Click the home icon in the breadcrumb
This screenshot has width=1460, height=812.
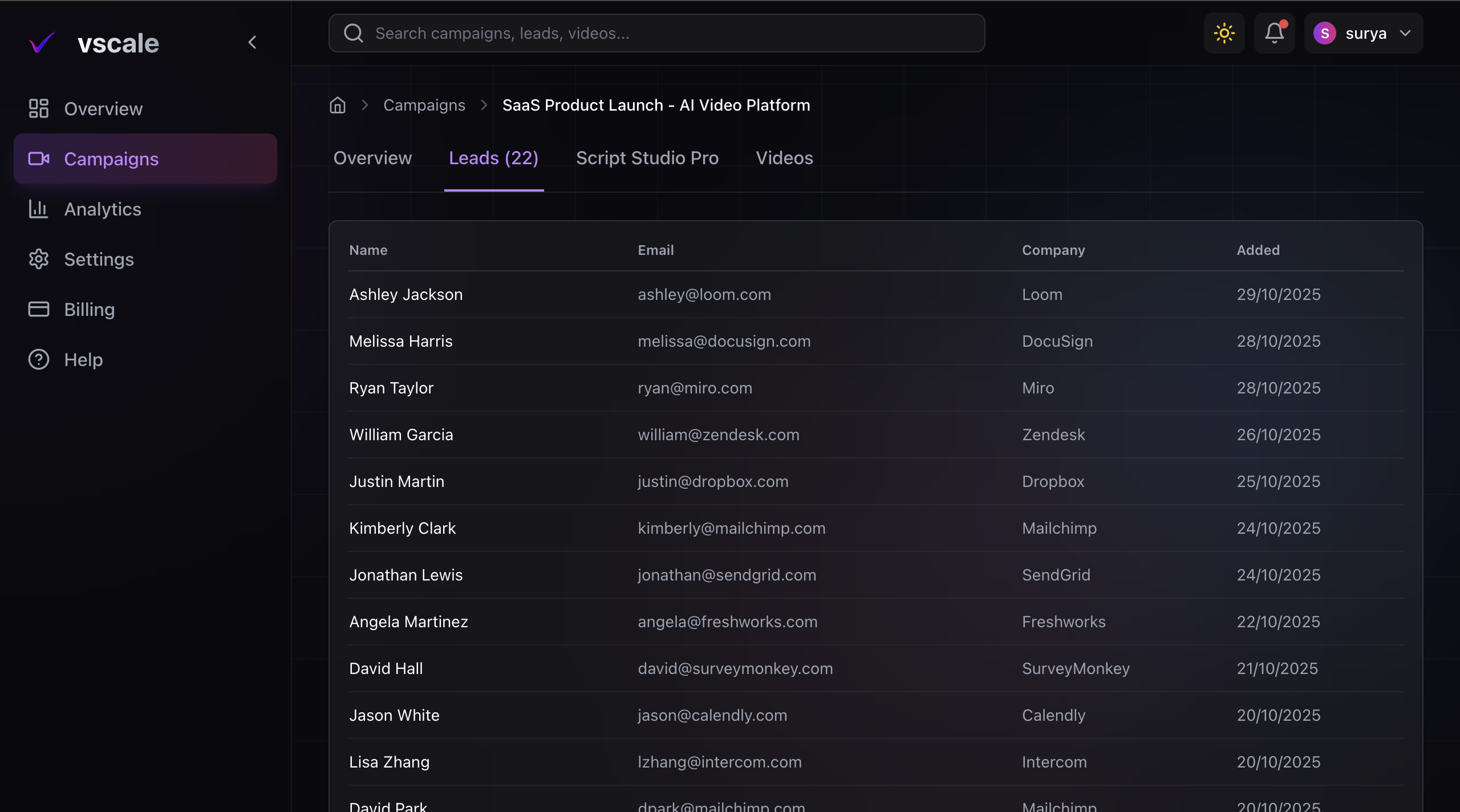point(338,105)
